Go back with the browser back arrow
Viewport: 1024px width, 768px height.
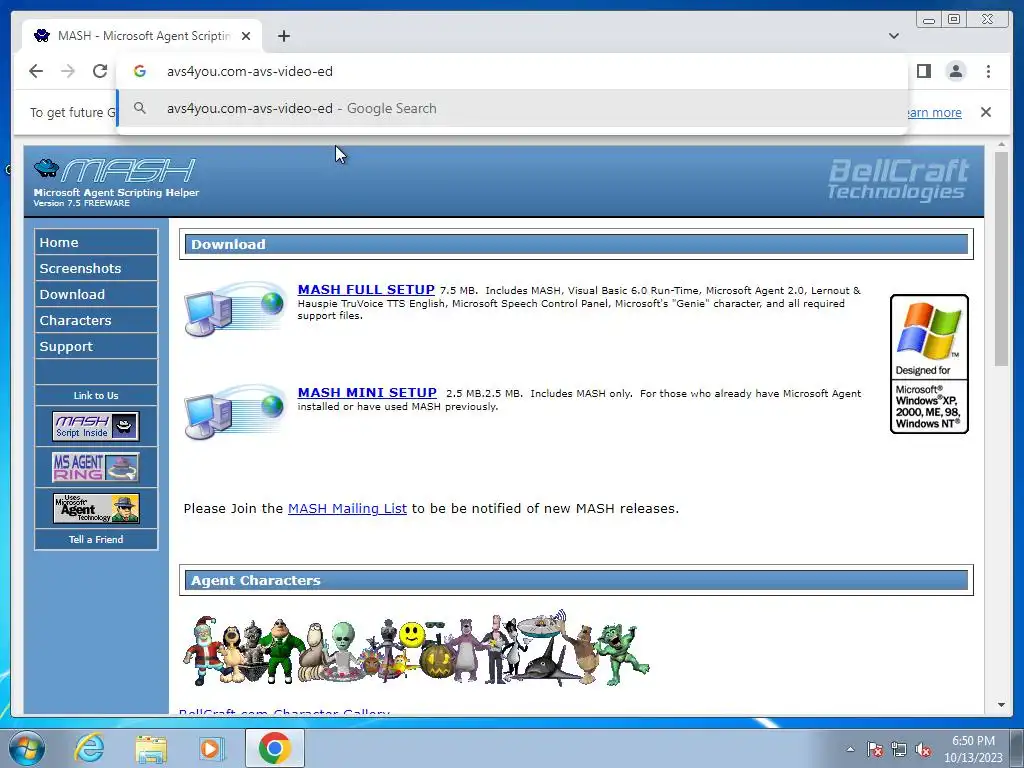tap(36, 71)
